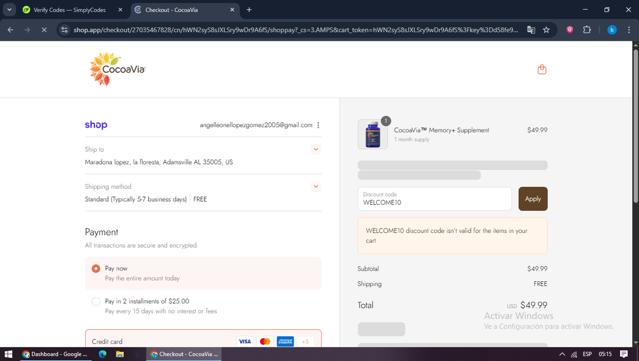Click the browser address bar URL
The height and width of the screenshot is (361, 639).
click(295, 30)
